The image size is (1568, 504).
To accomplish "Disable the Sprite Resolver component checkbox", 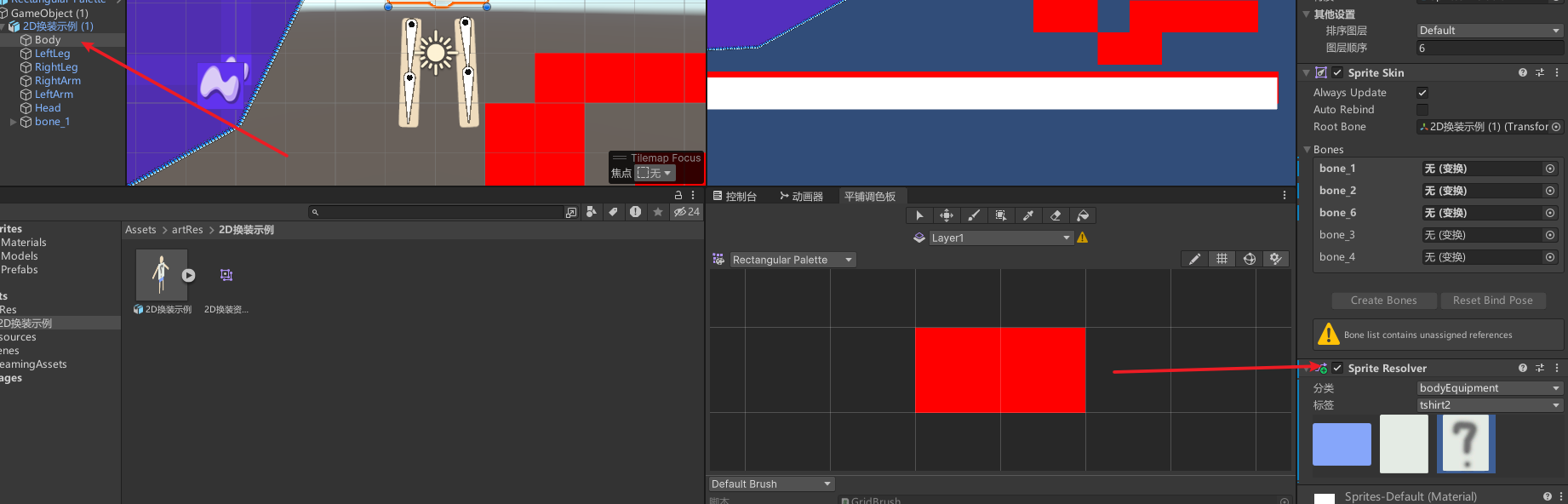I will click(x=1337, y=368).
